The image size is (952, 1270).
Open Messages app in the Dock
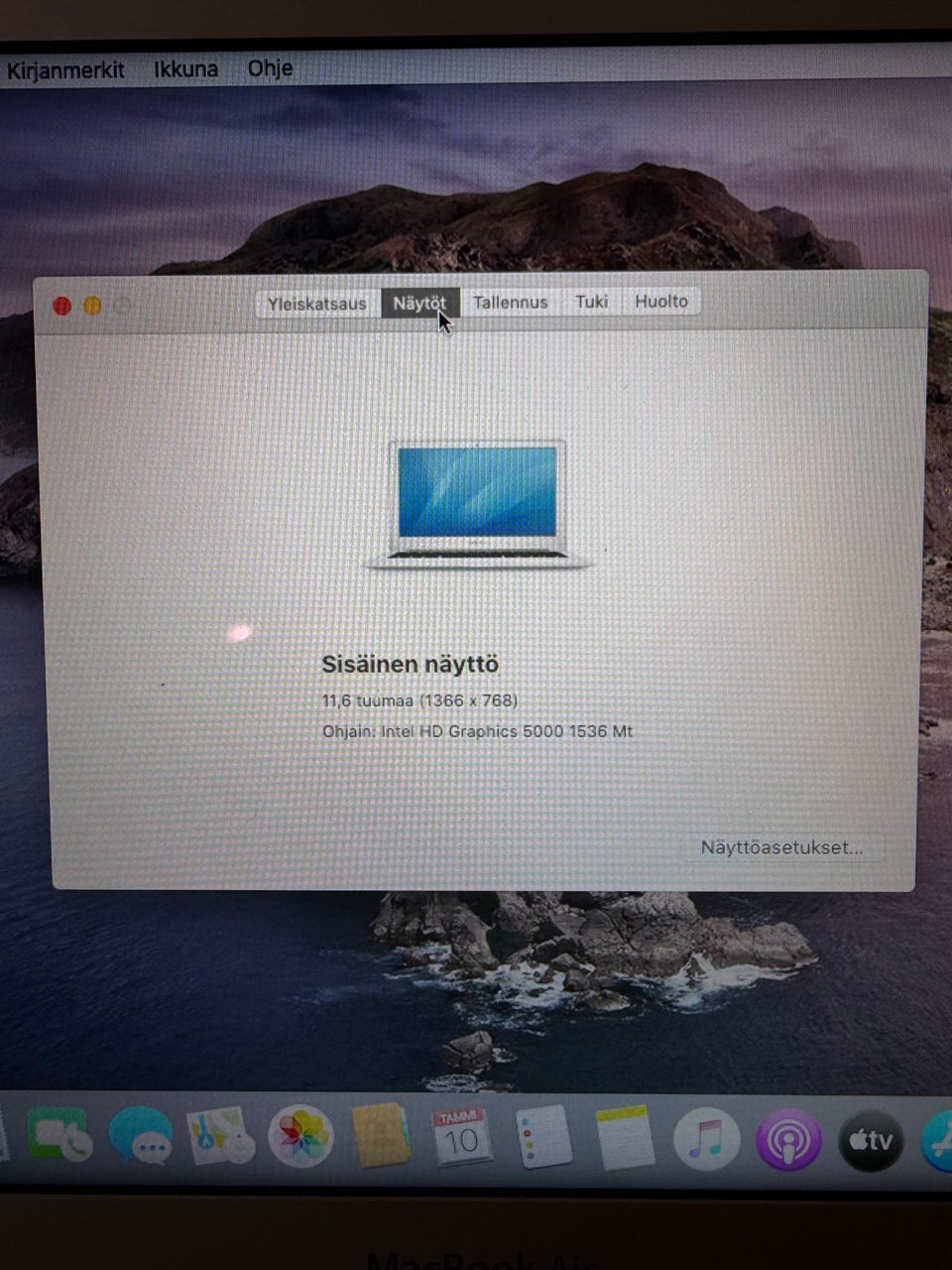141,1137
